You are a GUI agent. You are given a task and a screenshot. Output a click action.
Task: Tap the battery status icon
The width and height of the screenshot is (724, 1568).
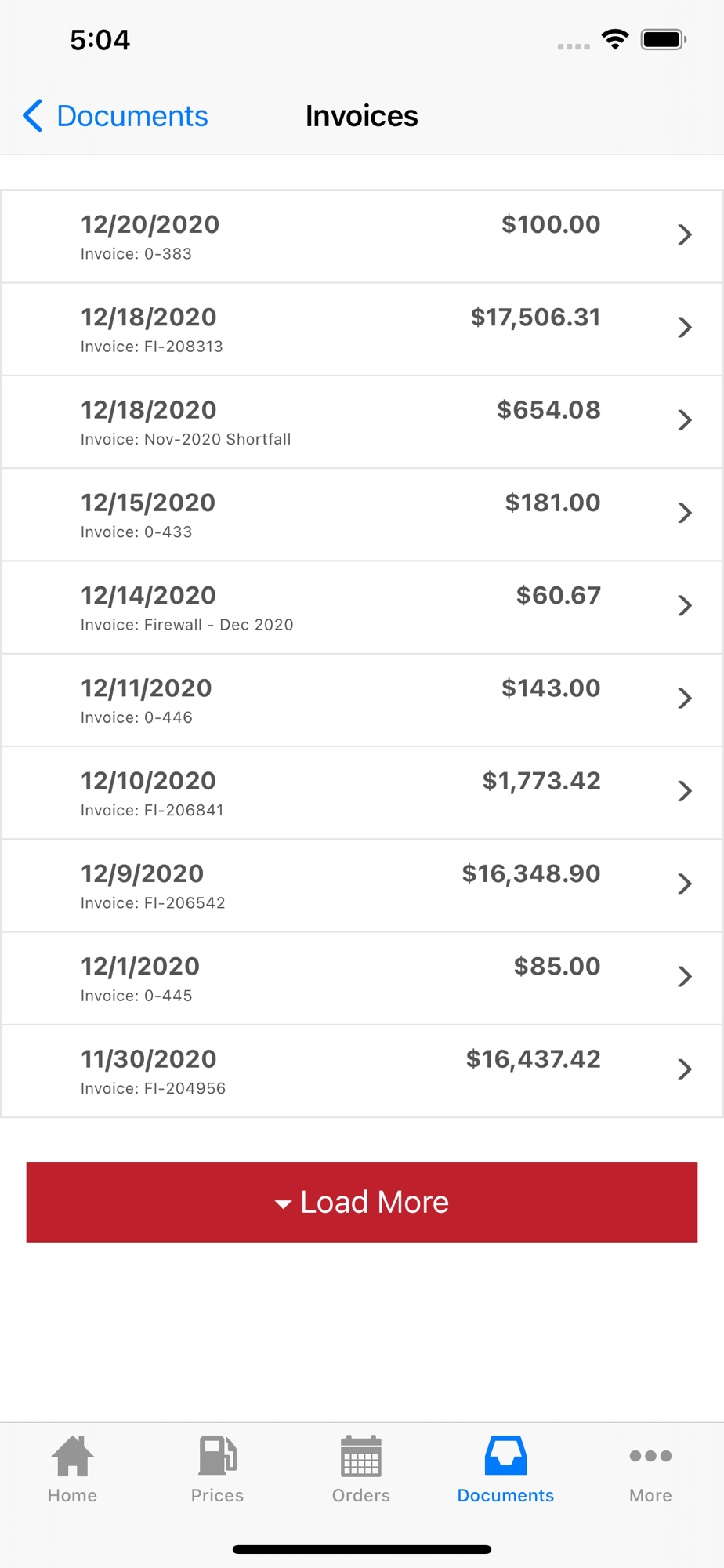(663, 39)
